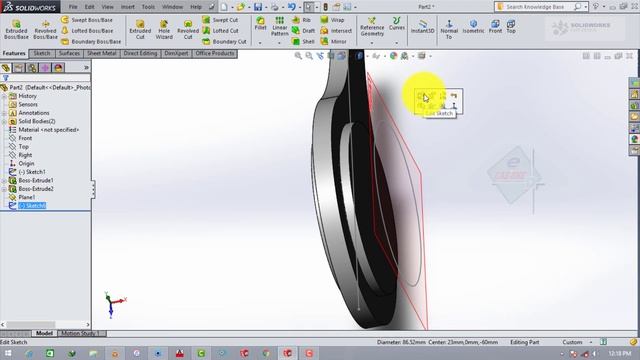Open the File menu

coord(73,7)
